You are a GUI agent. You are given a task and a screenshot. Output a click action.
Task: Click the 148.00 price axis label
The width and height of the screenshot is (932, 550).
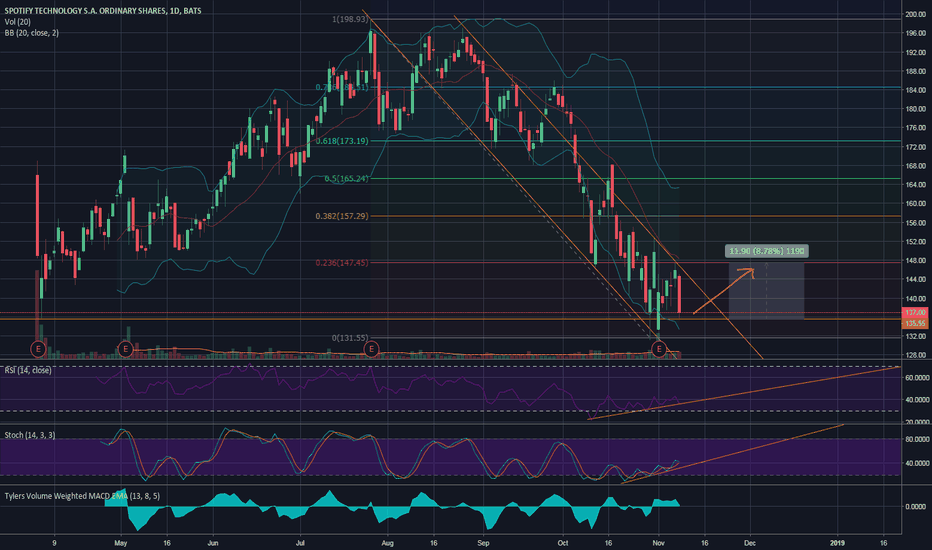(x=915, y=260)
